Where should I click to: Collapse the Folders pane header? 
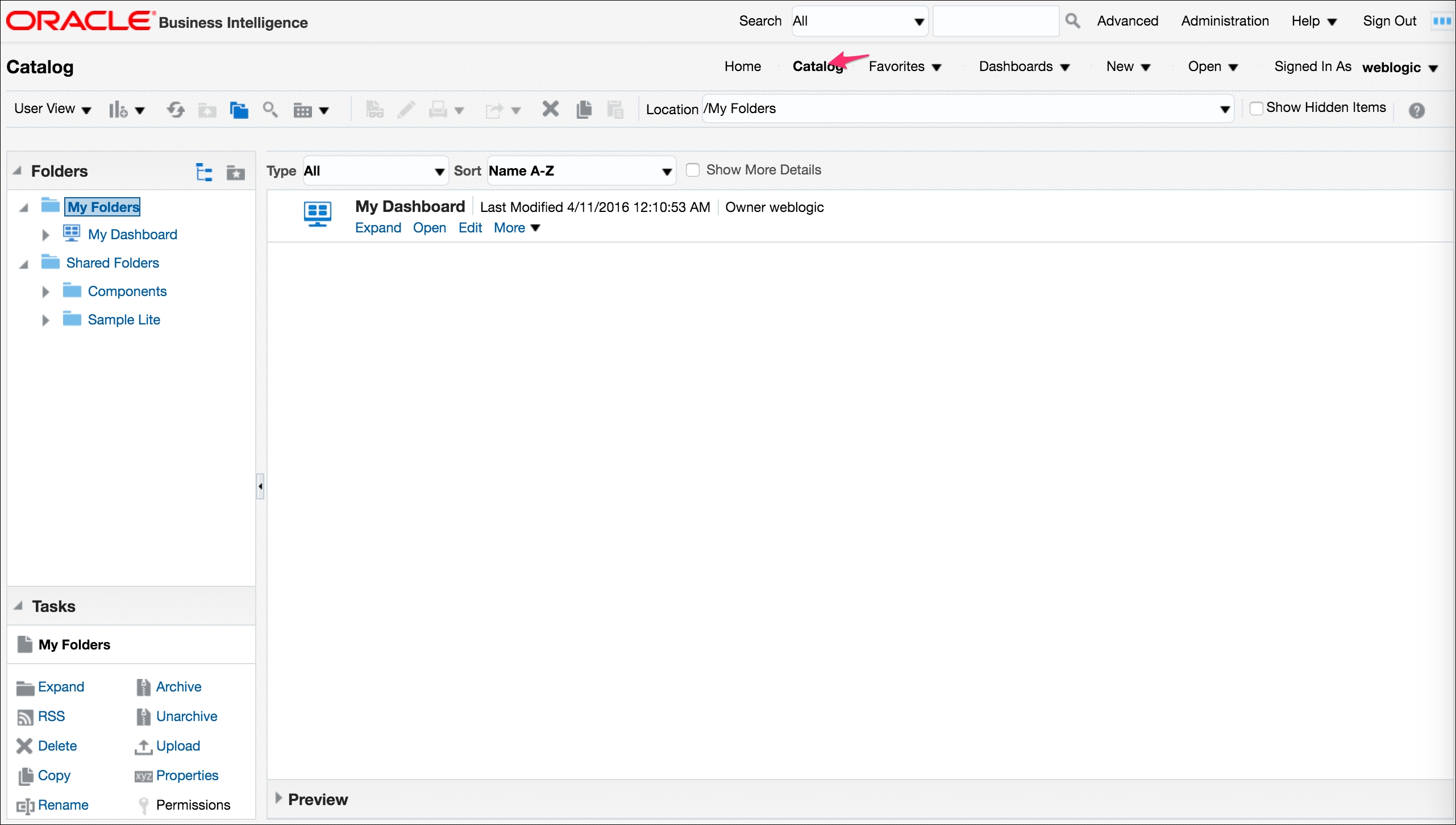pos(18,170)
